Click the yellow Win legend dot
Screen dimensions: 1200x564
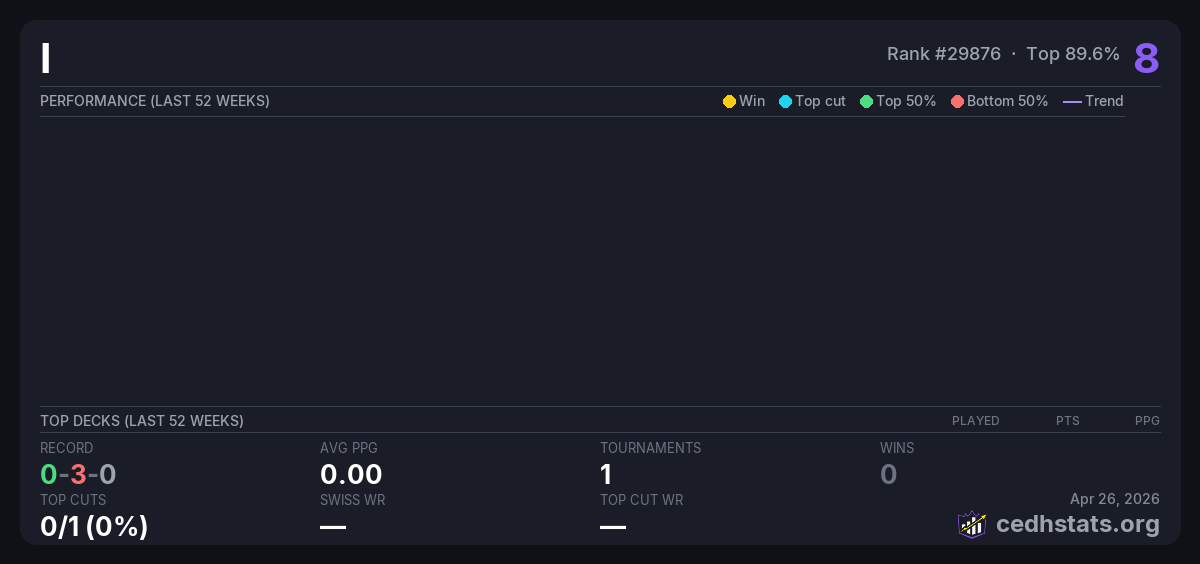729,101
